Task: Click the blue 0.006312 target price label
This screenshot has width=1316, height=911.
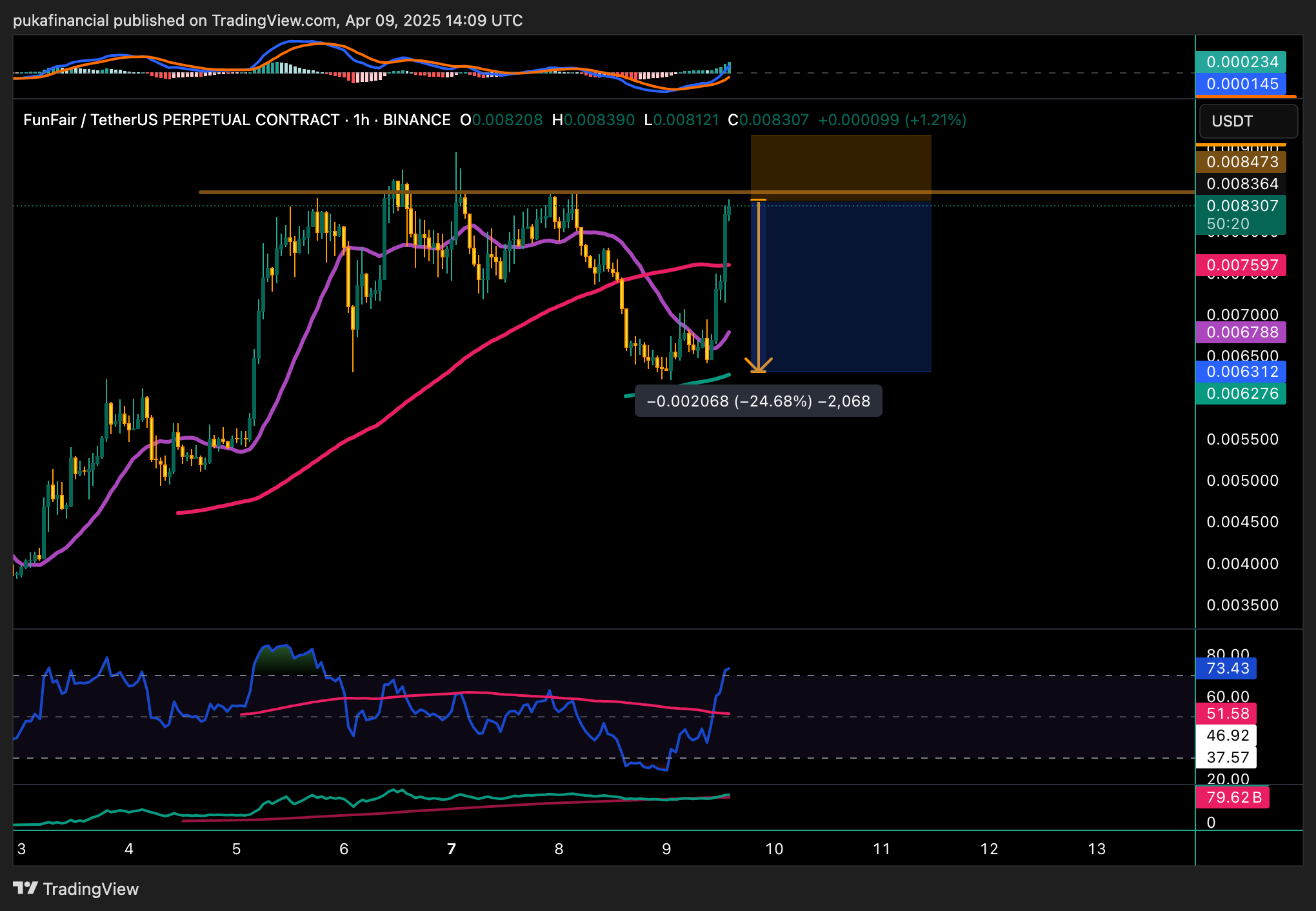Action: pyautogui.click(x=1241, y=372)
